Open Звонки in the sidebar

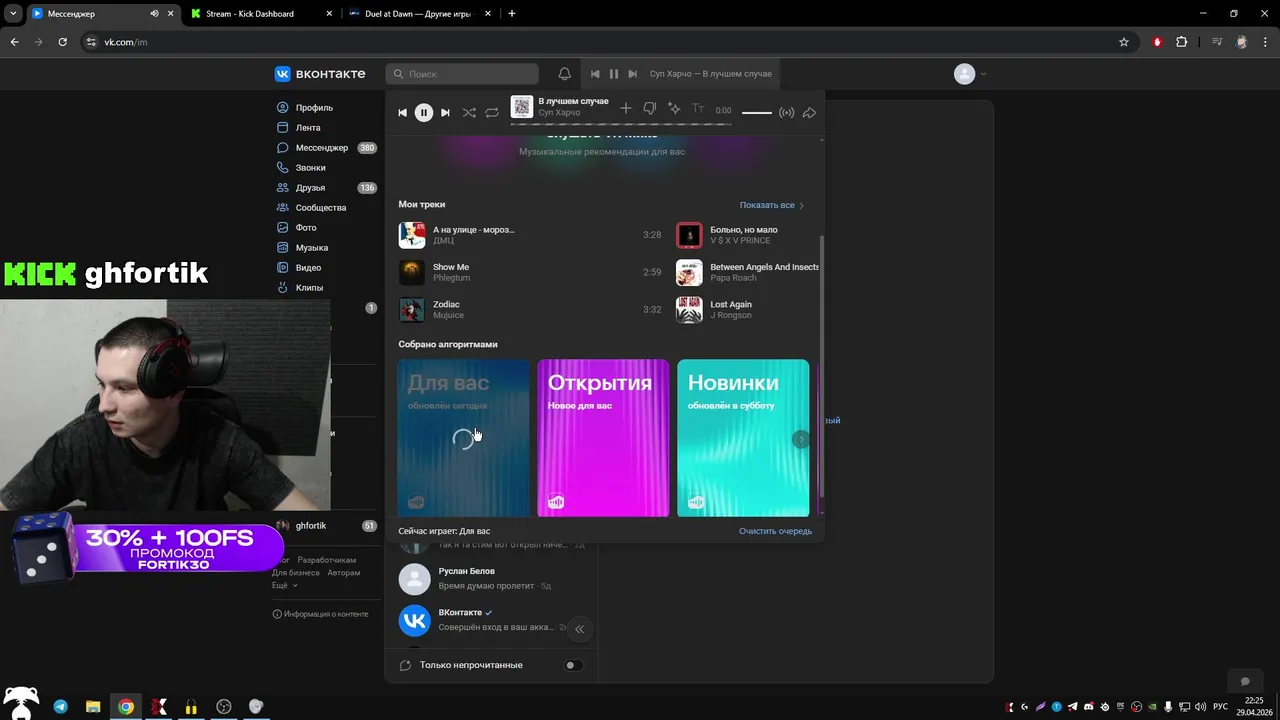click(310, 167)
